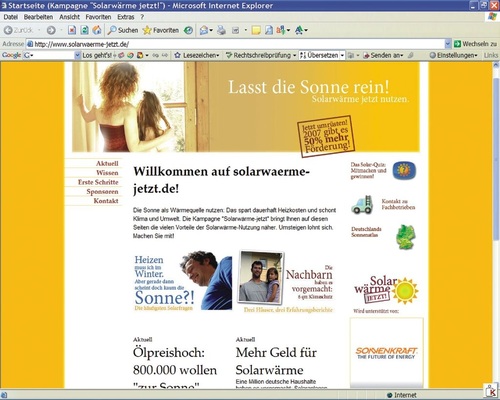Open Die häufigsten Solarfragen link
This screenshot has height=400, width=500.
coord(163,308)
